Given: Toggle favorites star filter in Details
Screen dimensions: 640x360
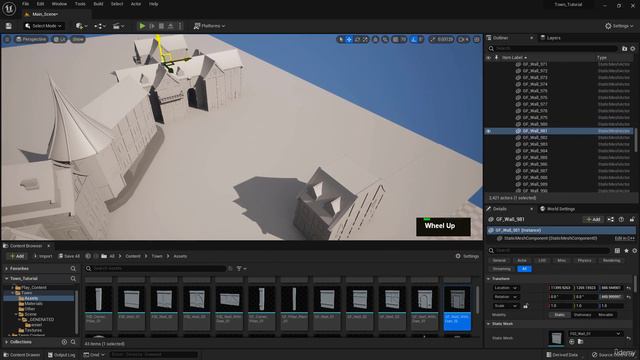Looking at the screenshot, I should (x=626, y=251).
